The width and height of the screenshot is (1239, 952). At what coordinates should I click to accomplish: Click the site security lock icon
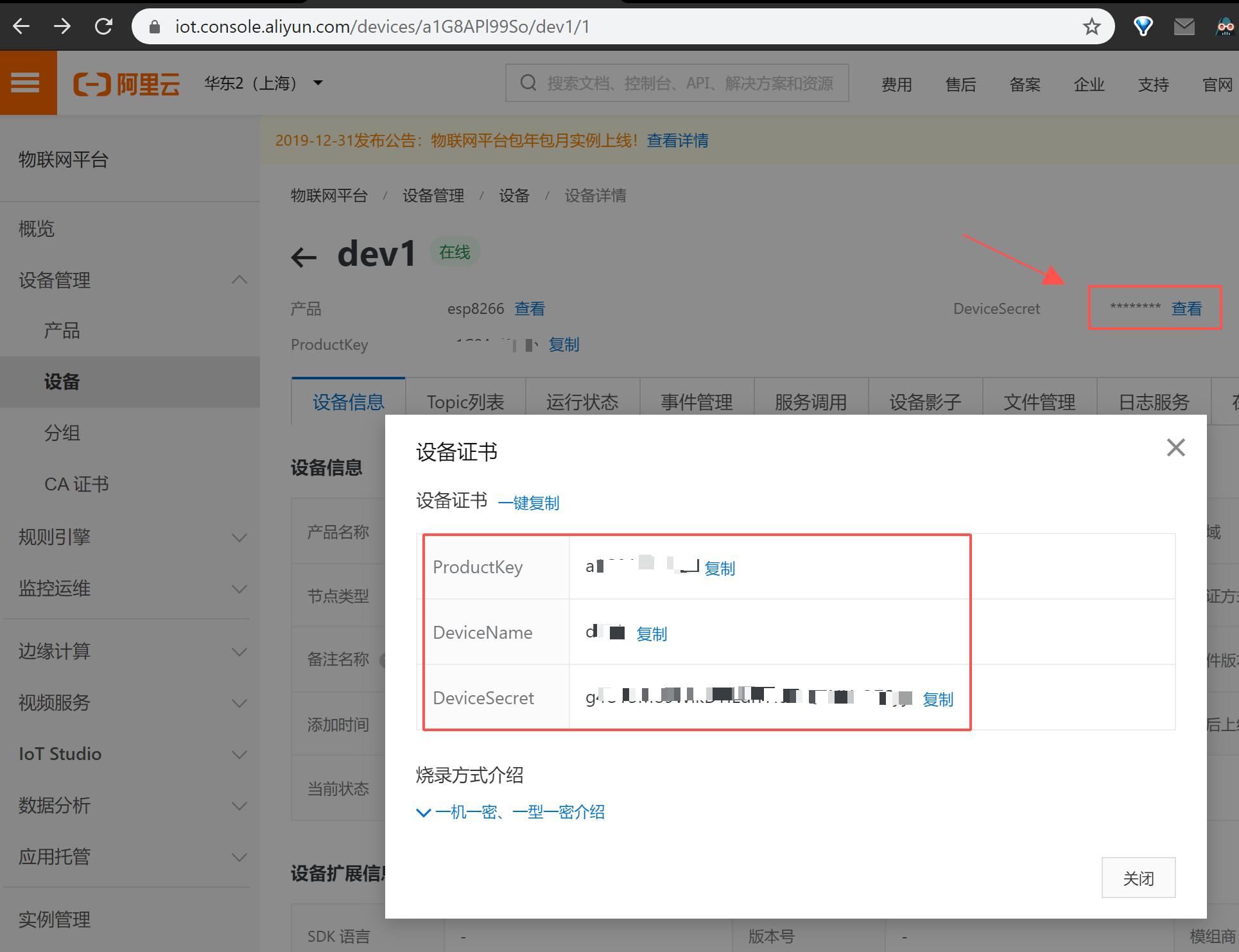pos(154,26)
